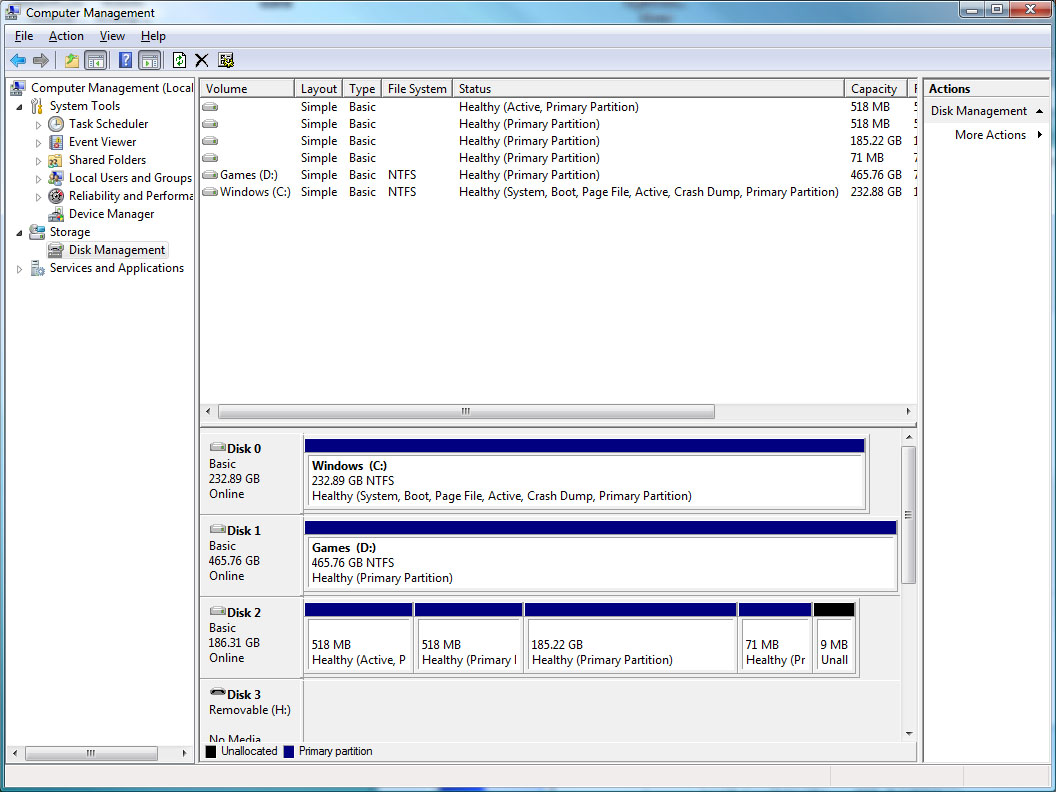Click the disk view vertical scrollbar thumb
Screen dimensions: 1056x792
click(x=908, y=515)
